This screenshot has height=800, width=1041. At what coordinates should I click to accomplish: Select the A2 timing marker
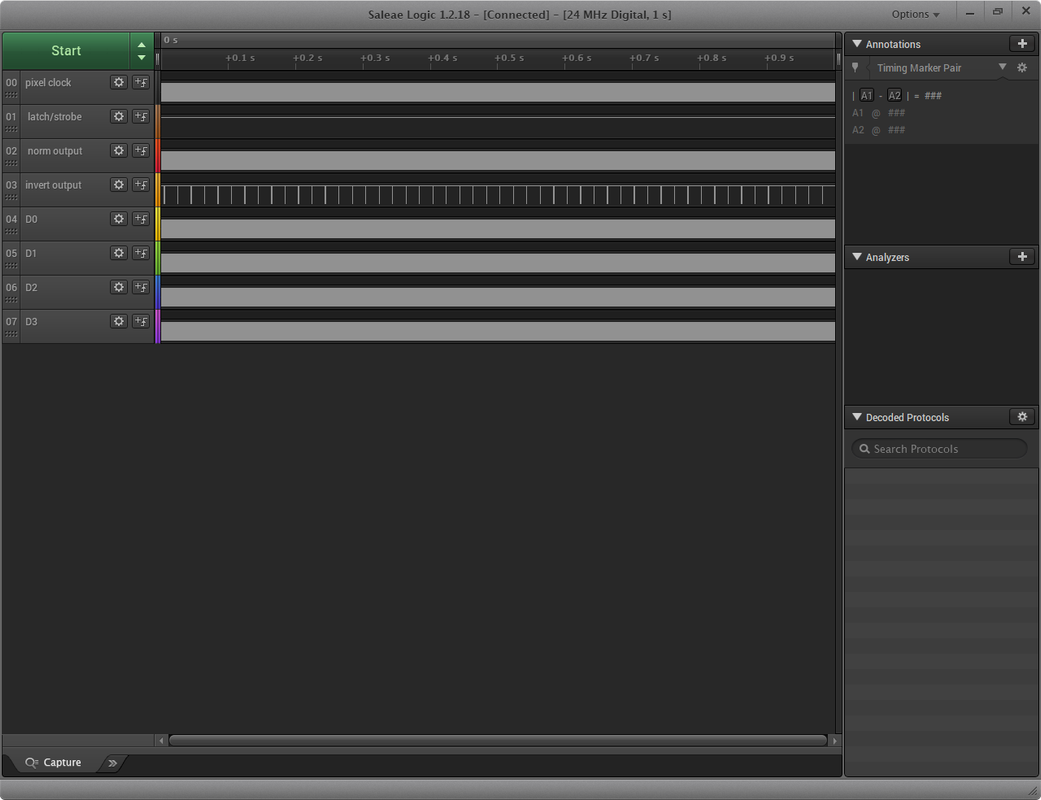click(x=894, y=96)
